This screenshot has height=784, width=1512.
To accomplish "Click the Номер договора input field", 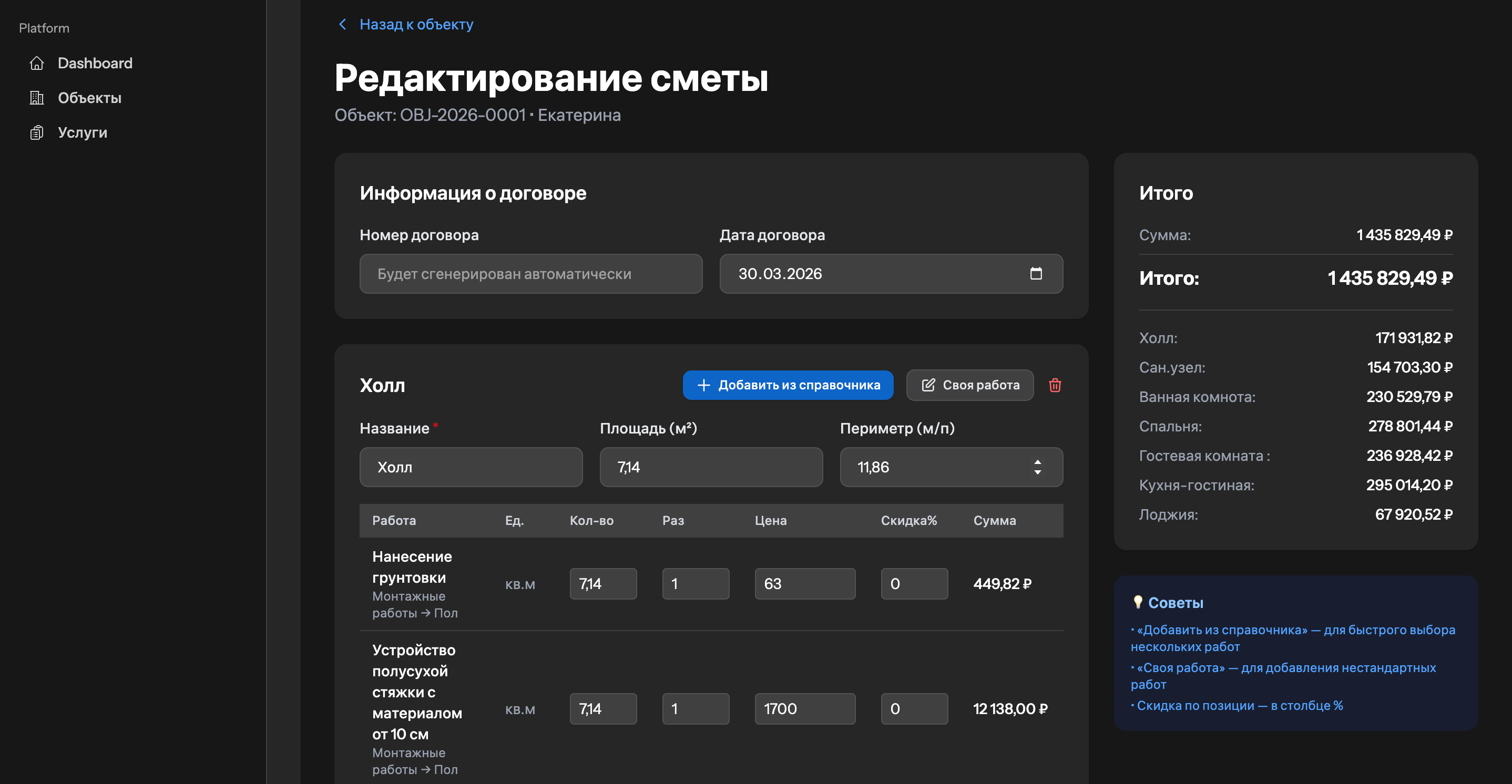I will pyautogui.click(x=530, y=273).
